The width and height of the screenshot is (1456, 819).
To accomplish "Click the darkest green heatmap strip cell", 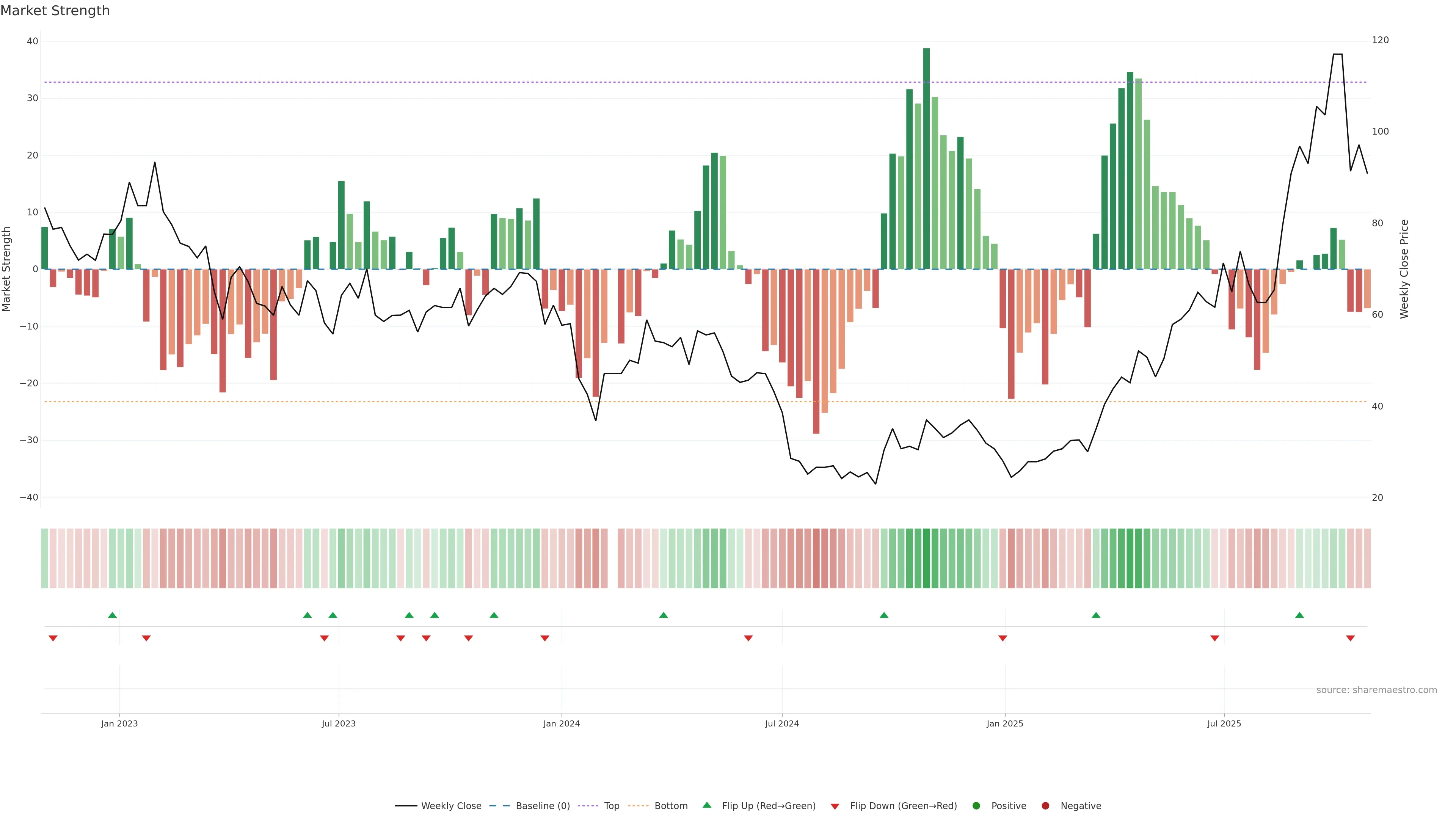I will [926, 559].
